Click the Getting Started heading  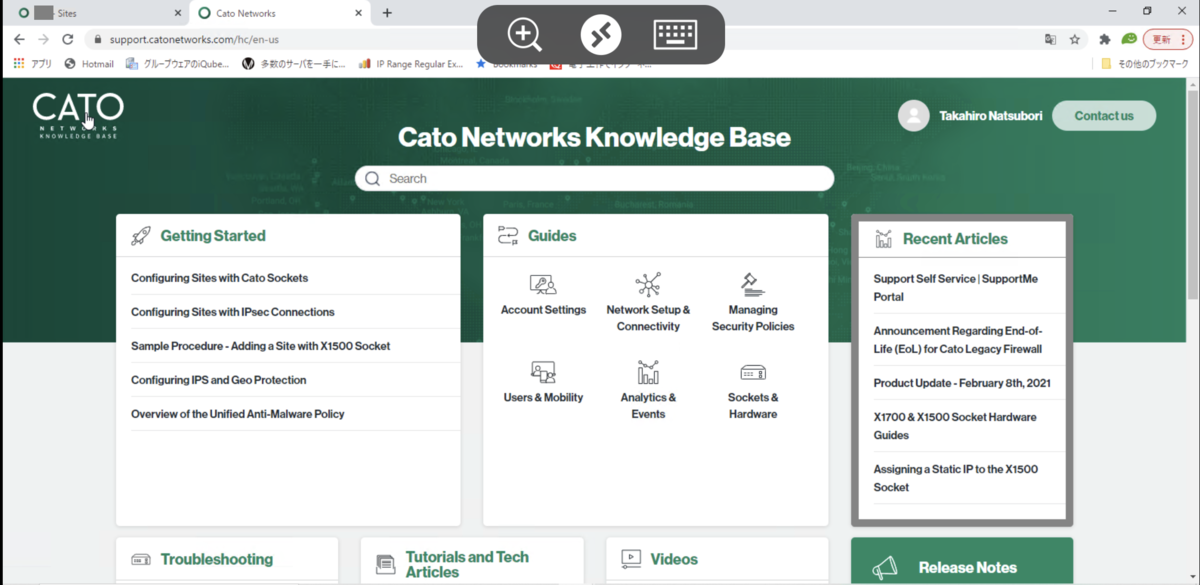(x=213, y=236)
